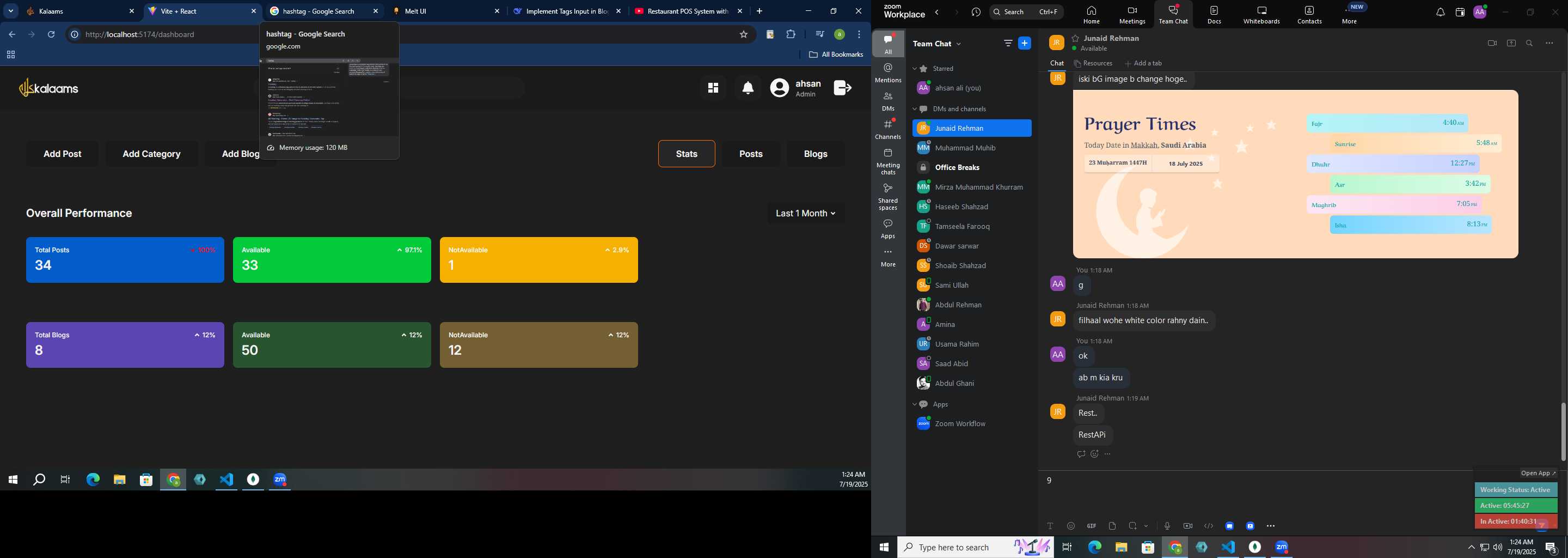
Task: Start a new chat with blue plus button
Action: click(1025, 43)
